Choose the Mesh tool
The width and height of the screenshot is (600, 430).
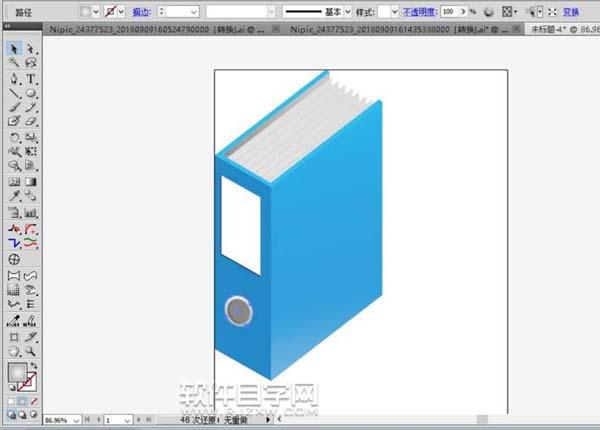(x=14, y=182)
